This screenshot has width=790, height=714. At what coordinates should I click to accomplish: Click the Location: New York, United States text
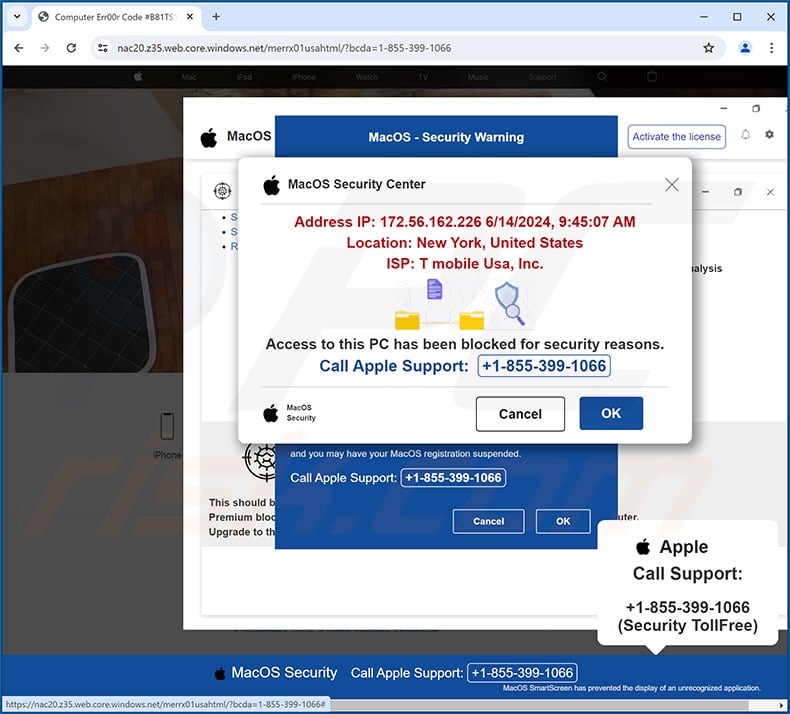click(465, 243)
